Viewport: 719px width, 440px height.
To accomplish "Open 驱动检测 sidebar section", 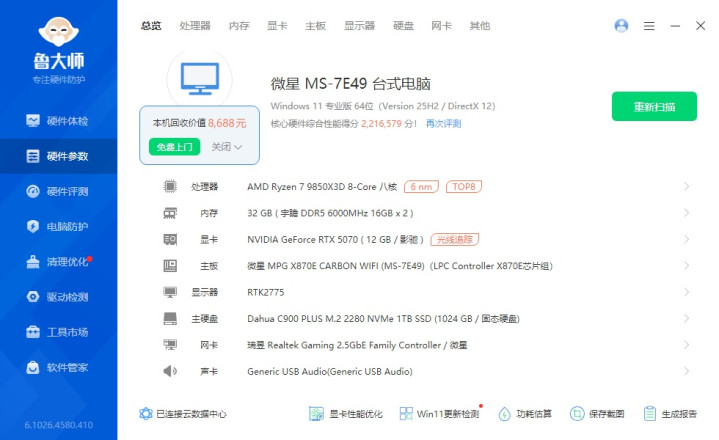I will (x=58, y=297).
